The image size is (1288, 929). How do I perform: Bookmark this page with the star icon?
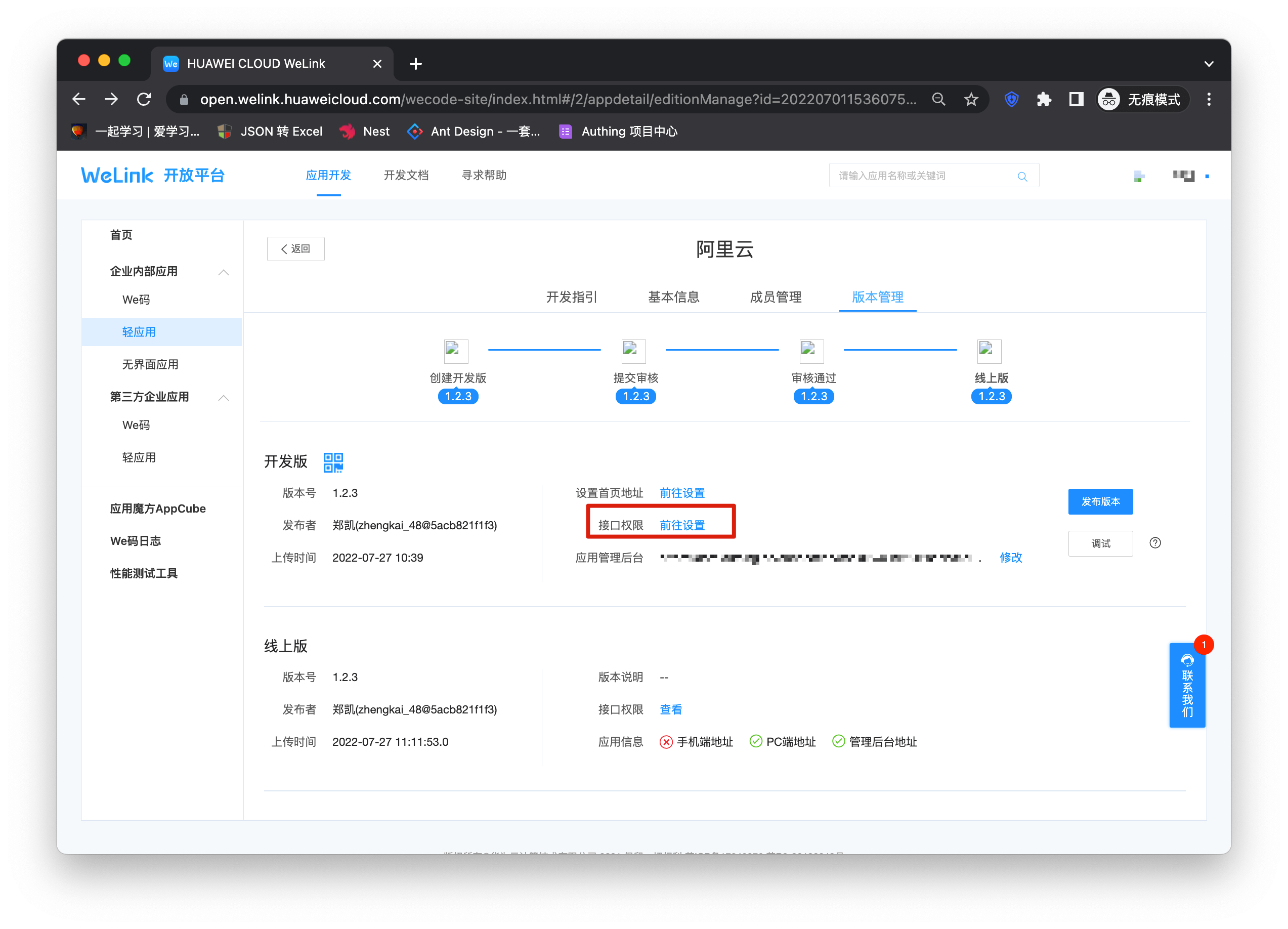click(970, 99)
